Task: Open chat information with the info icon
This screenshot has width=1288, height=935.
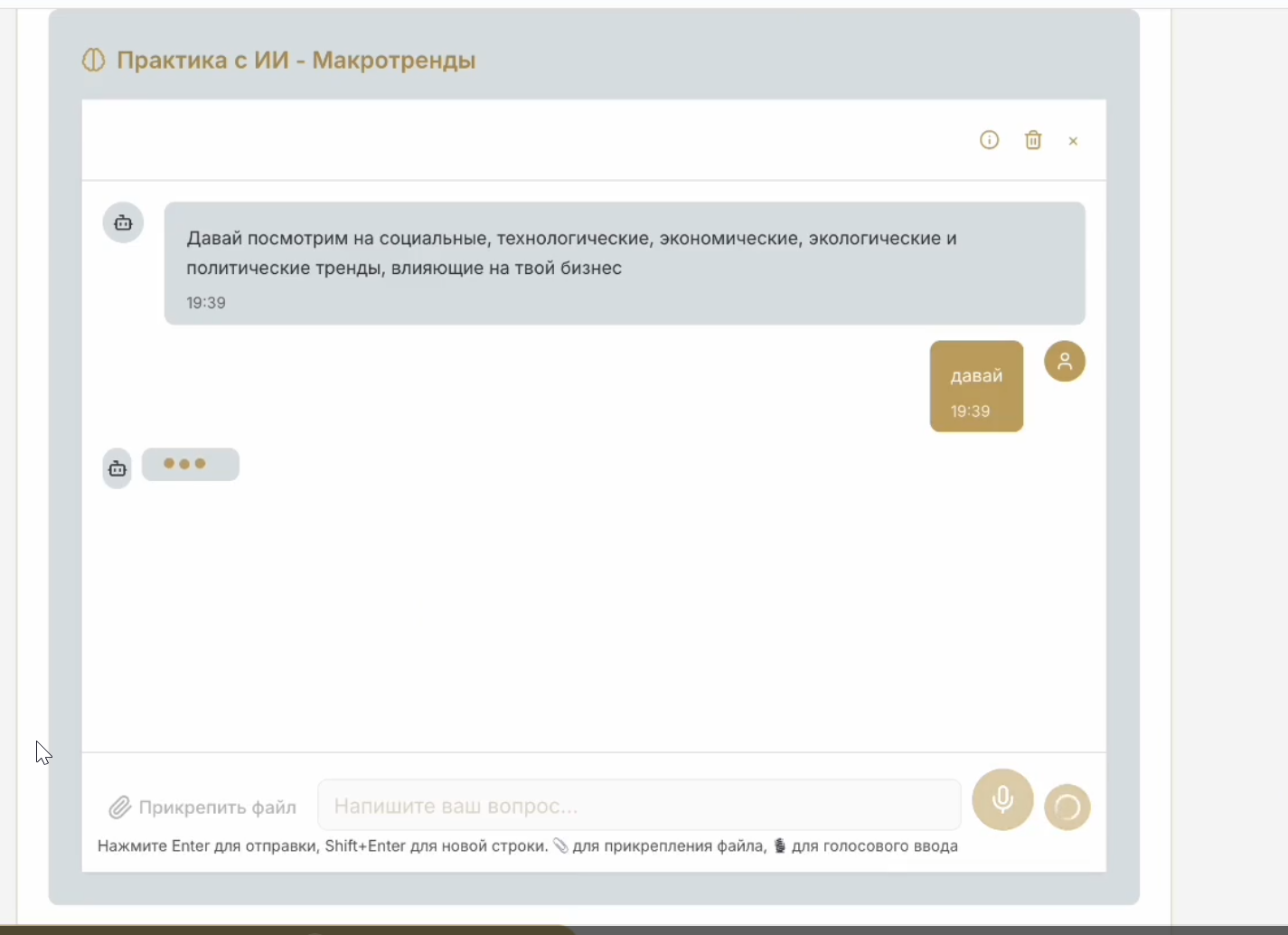Action: point(989,140)
